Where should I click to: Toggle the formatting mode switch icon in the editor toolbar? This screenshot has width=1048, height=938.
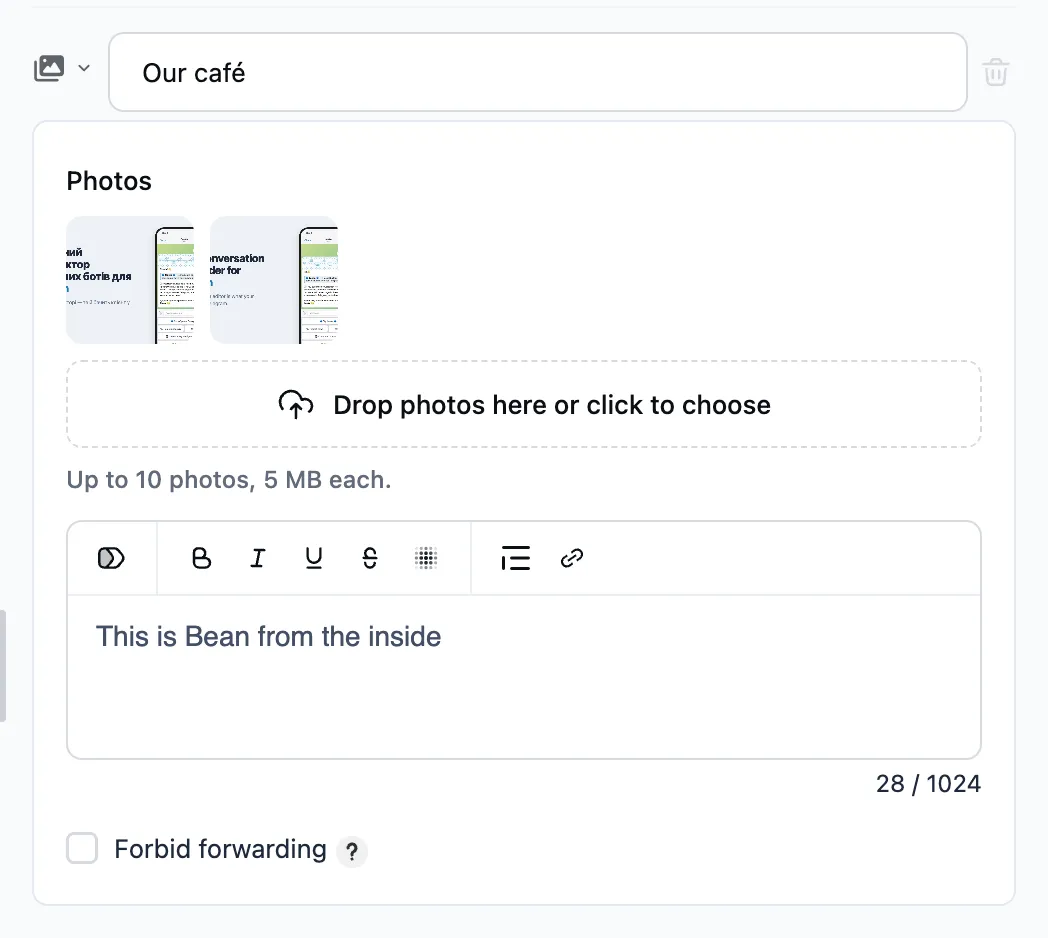pos(111,558)
